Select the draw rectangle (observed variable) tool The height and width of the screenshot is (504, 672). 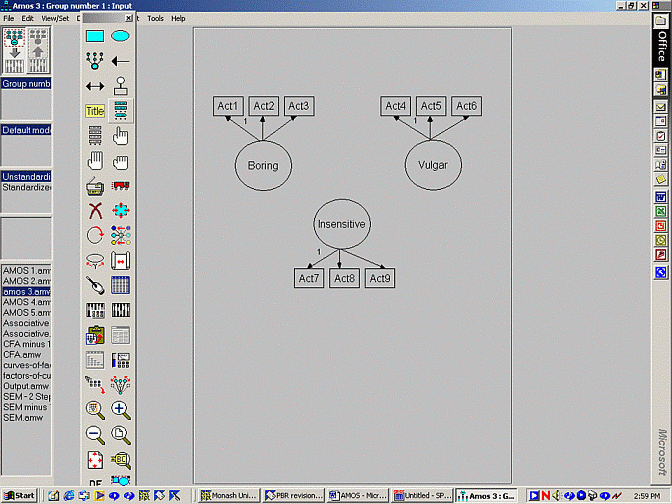click(95, 37)
